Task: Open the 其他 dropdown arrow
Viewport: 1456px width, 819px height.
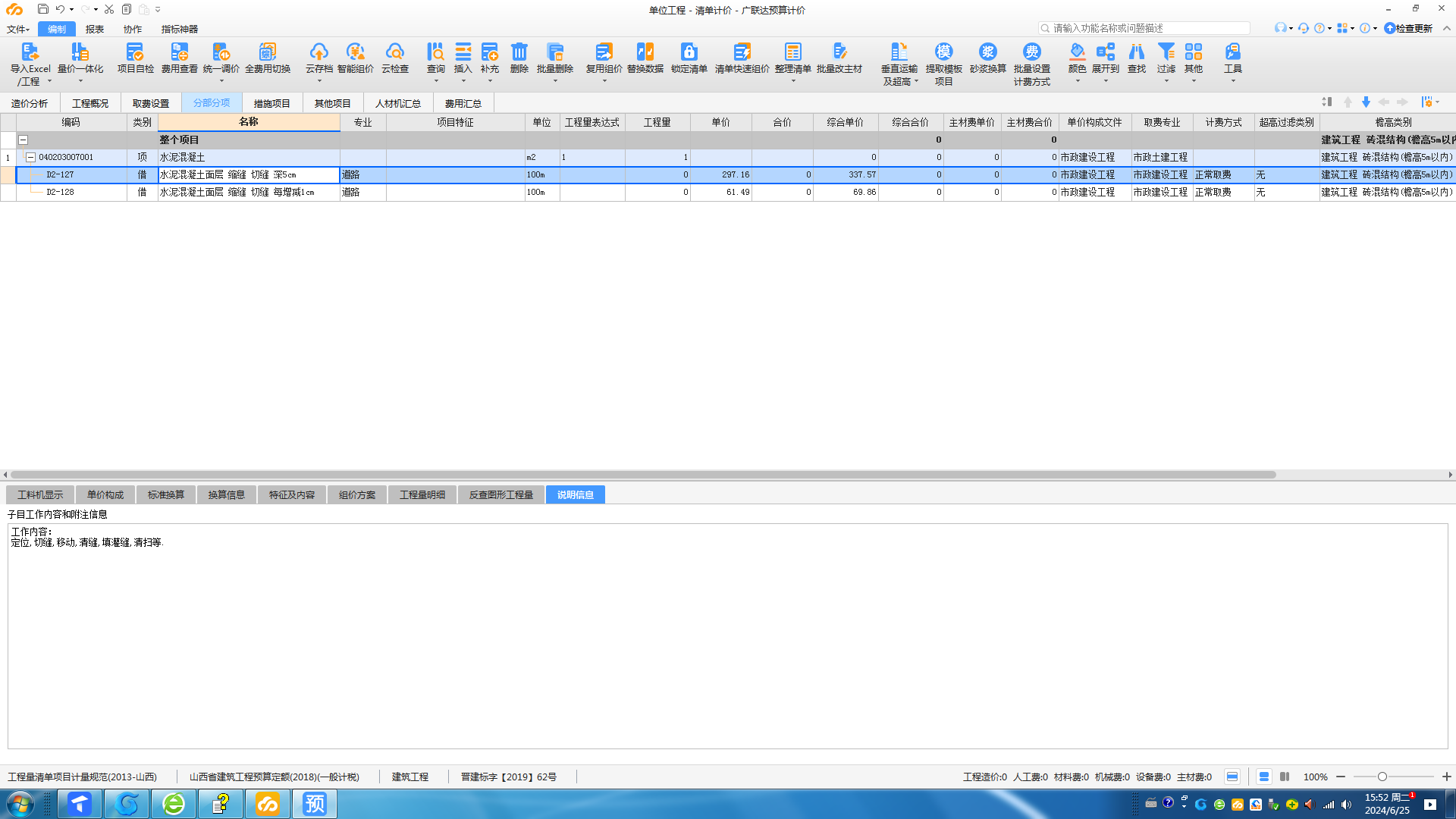Action: click(1193, 81)
